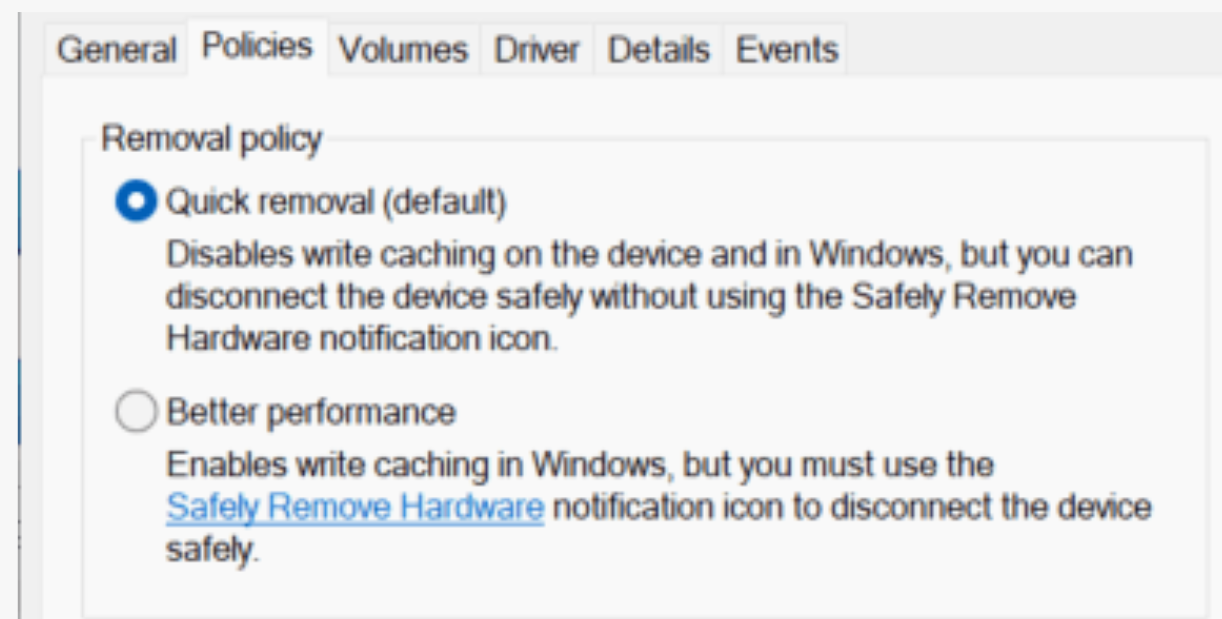Click 'notification icon to disconnect the device' text
This screenshot has height=619, width=1222.
coord(851,508)
